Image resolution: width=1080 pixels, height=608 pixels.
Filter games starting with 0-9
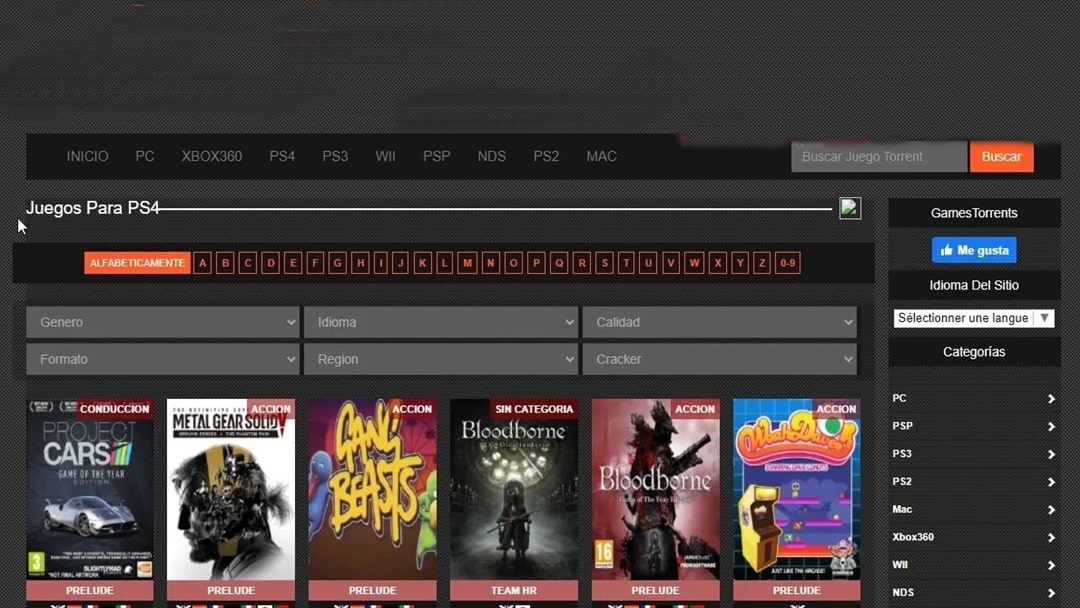[x=787, y=263]
